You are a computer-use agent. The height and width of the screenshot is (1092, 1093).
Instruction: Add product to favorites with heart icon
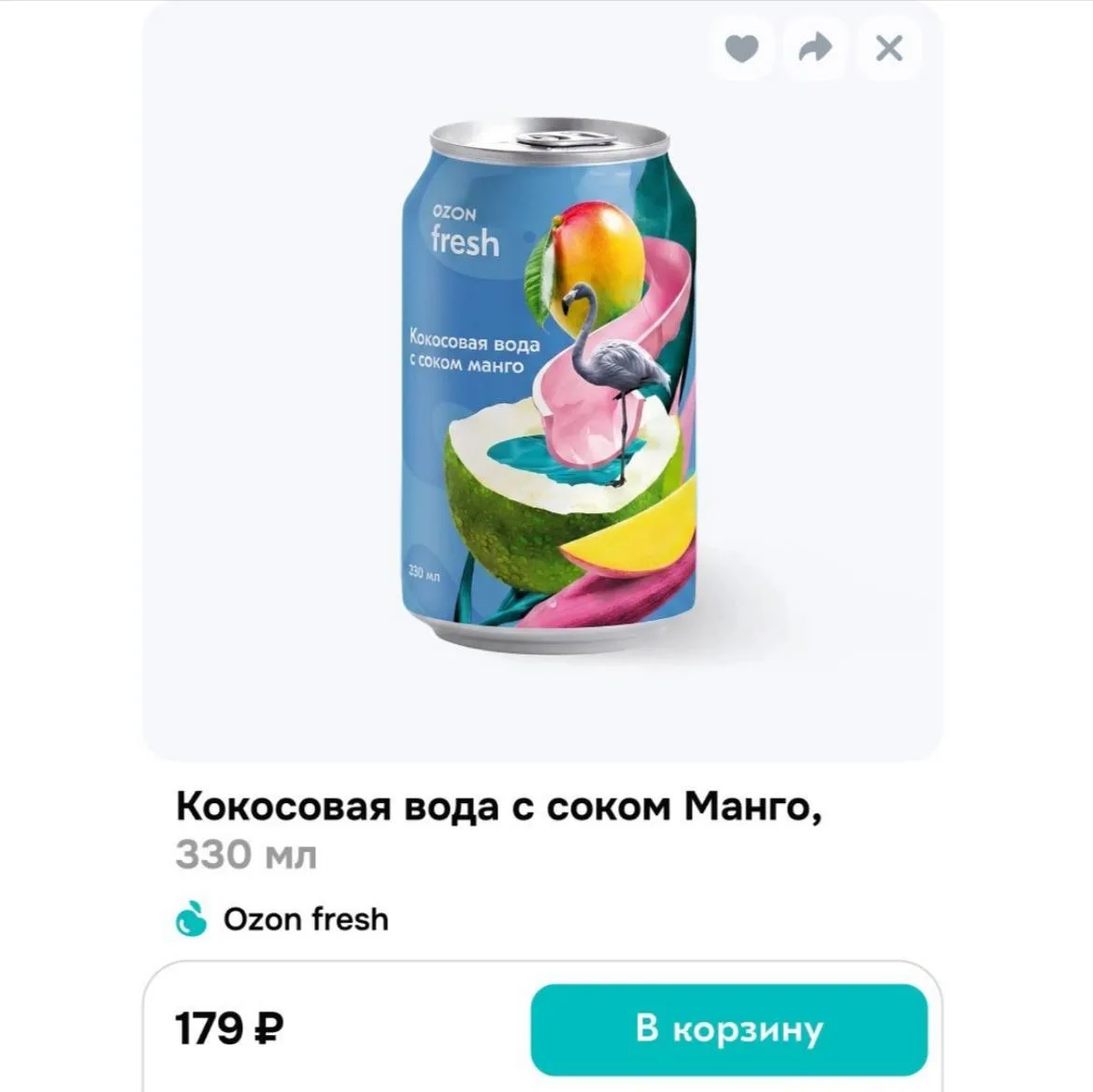click(741, 48)
